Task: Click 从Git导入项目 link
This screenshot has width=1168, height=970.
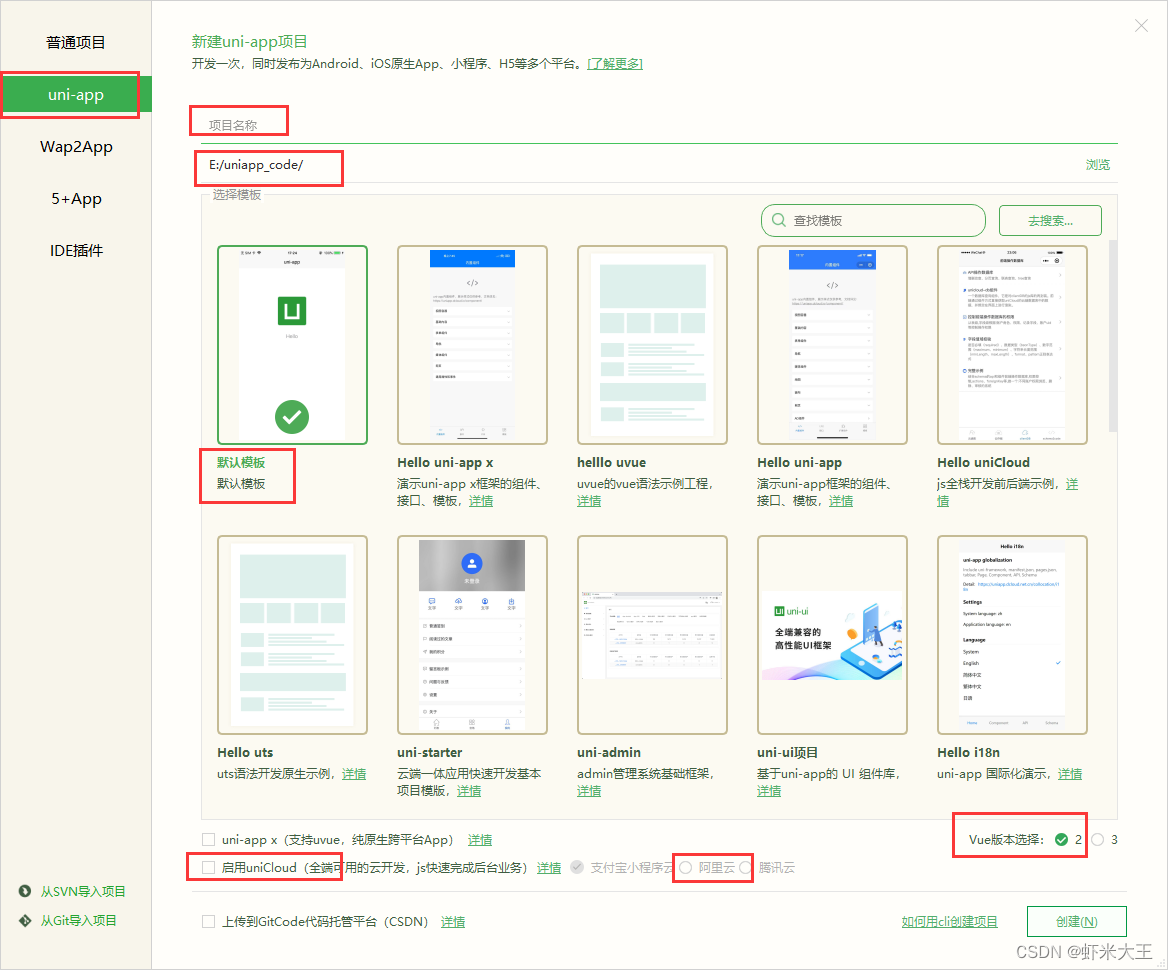Action: [x=78, y=921]
